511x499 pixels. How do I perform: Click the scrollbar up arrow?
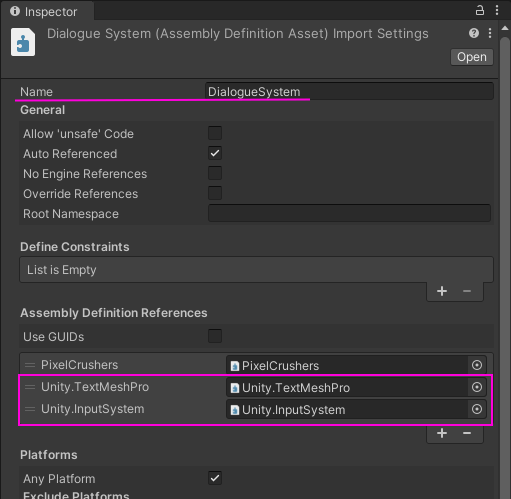pyautogui.click(x=505, y=28)
